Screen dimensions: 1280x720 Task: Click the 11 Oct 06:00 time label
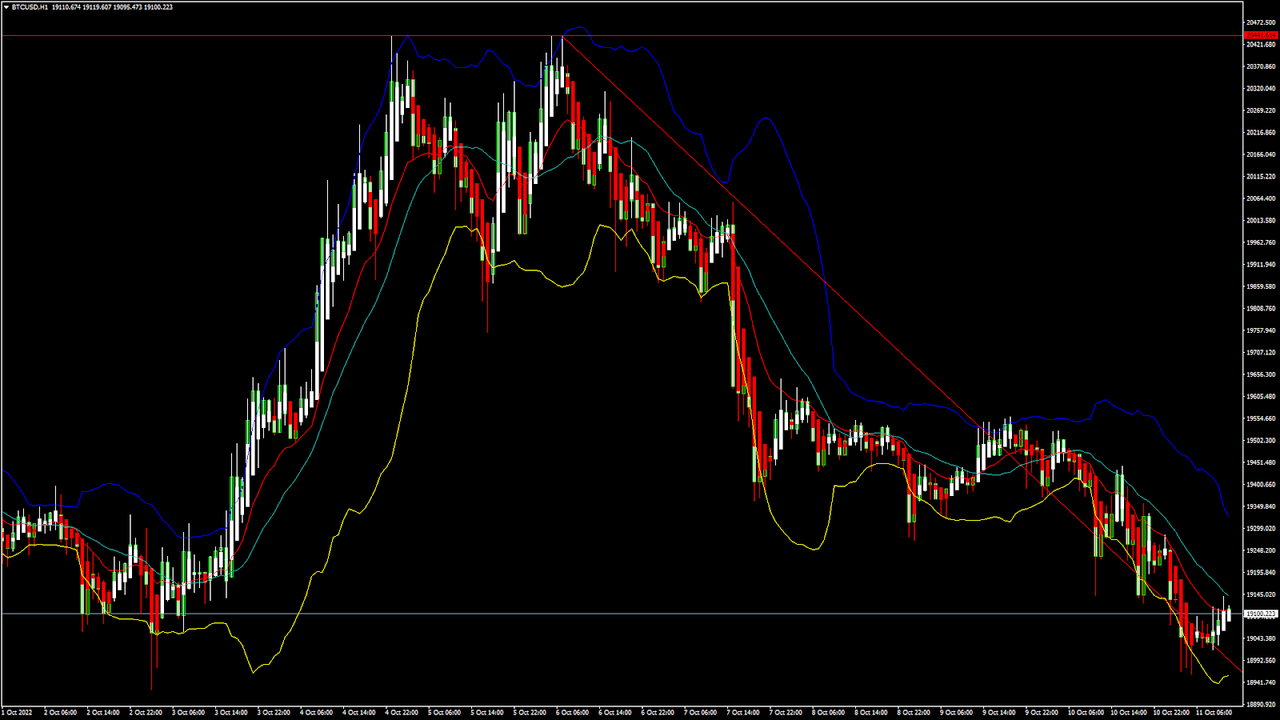coord(1215,712)
